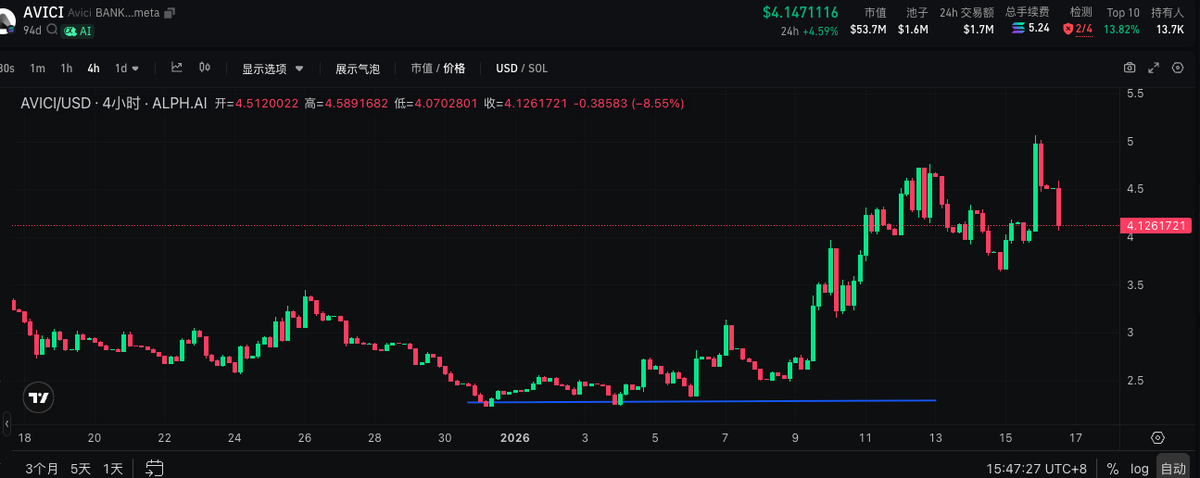This screenshot has width=1200, height=478.
Task: Click the 展示气泡 button
Action: pyautogui.click(x=357, y=69)
